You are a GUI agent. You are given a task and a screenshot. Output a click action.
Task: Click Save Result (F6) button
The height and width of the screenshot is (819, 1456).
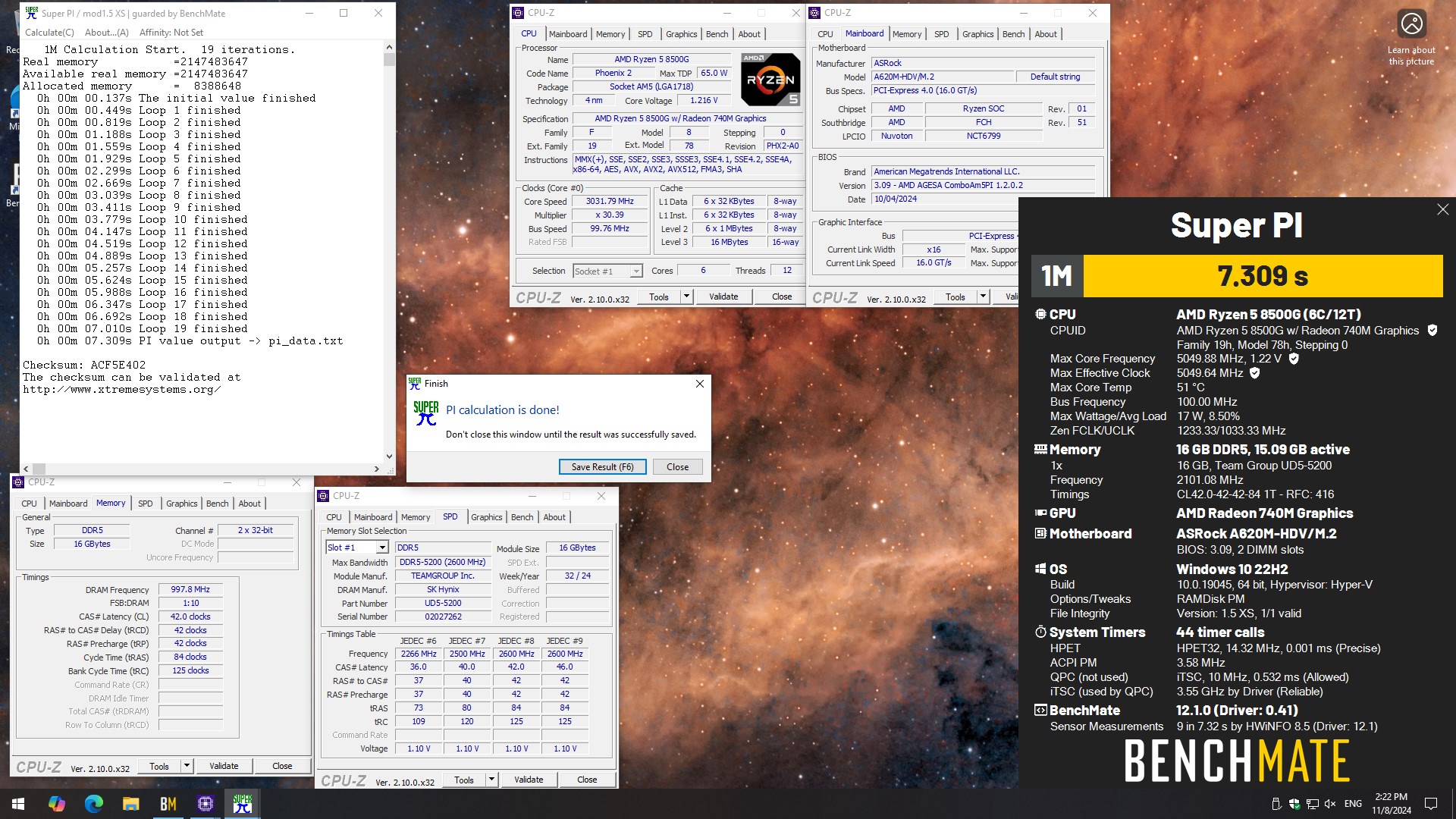[603, 467]
